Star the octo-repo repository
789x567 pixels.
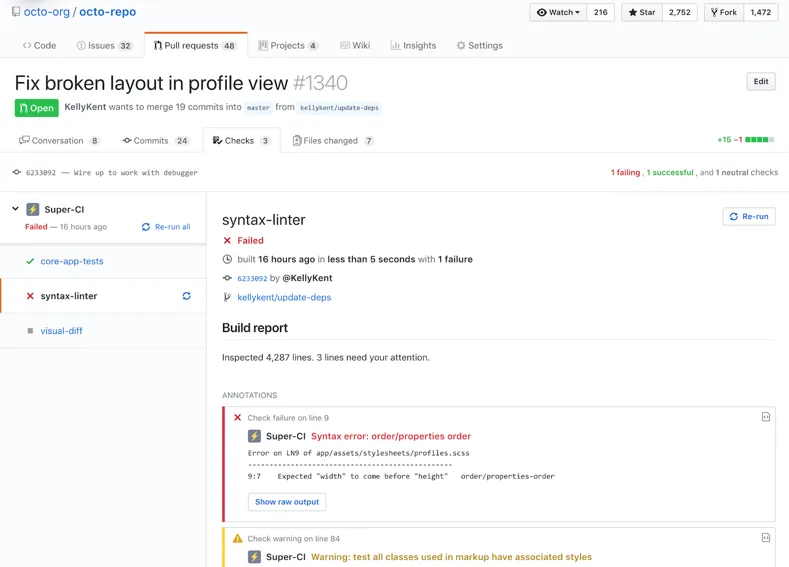tap(641, 13)
